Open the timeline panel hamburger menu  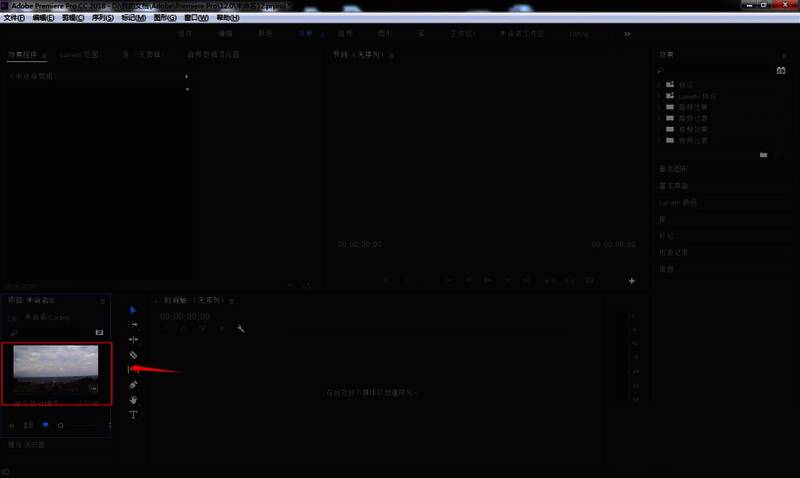(x=231, y=301)
